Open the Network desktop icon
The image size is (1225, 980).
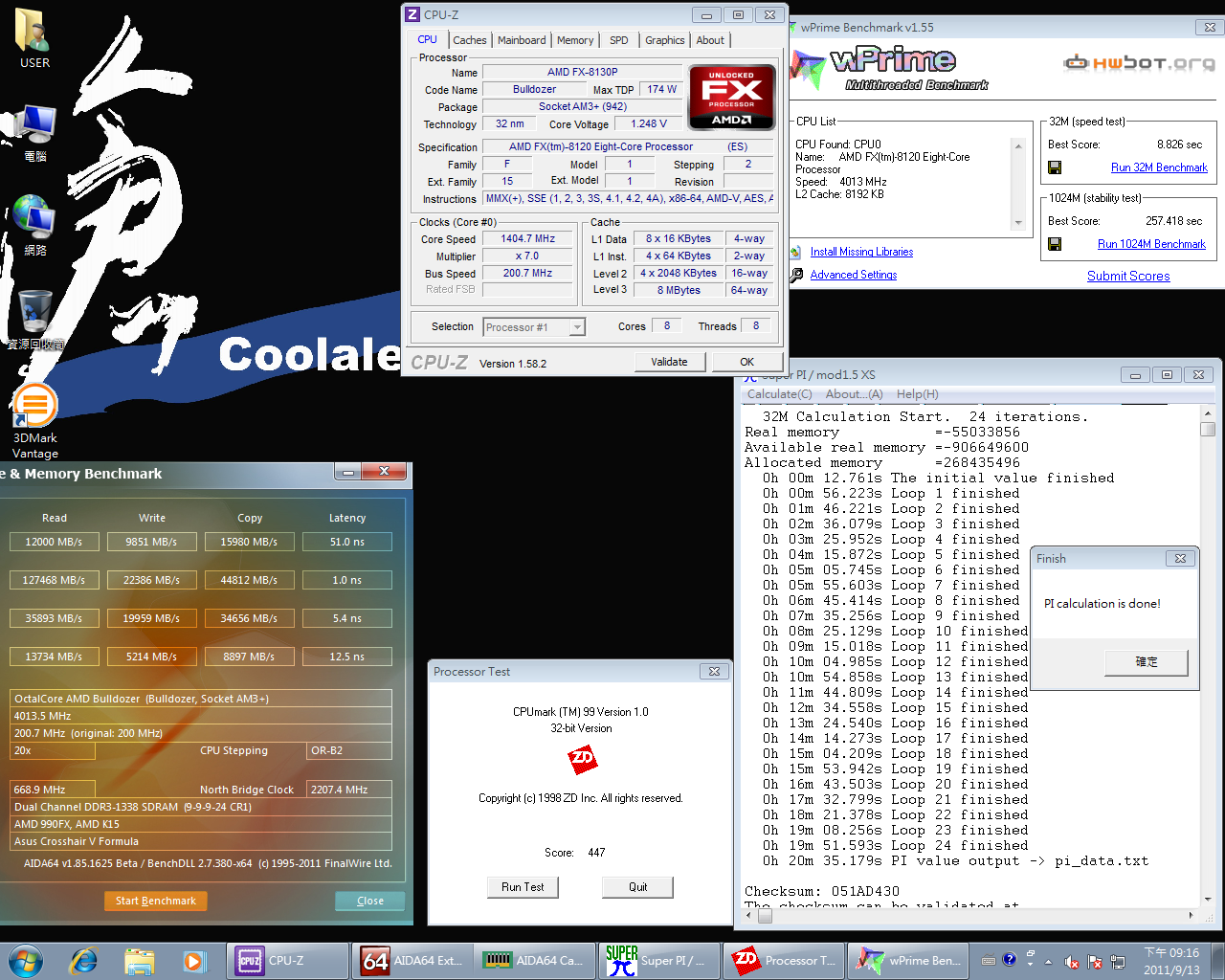[x=35, y=226]
